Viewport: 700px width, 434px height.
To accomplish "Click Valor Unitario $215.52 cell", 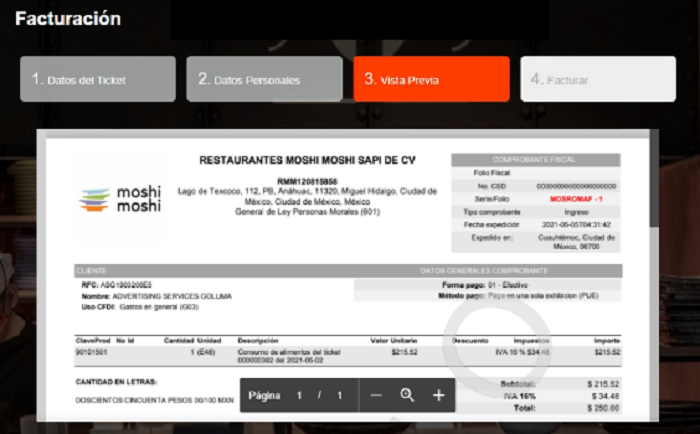I will (x=404, y=352).
